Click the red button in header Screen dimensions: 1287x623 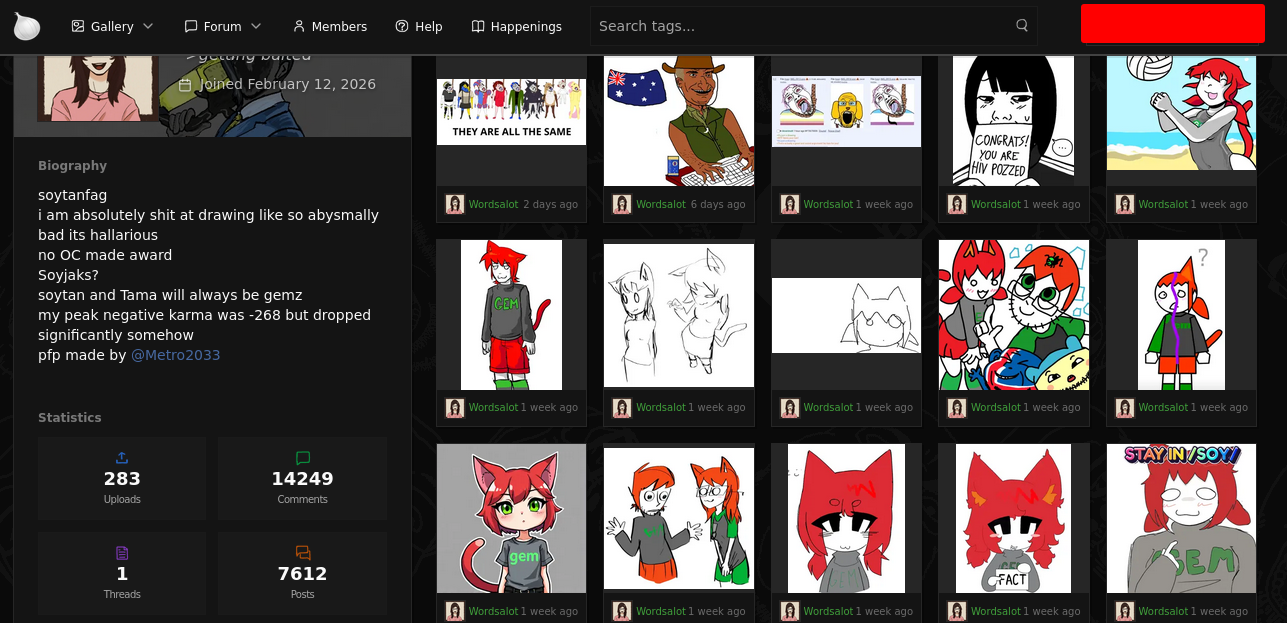pyautogui.click(x=1173, y=24)
